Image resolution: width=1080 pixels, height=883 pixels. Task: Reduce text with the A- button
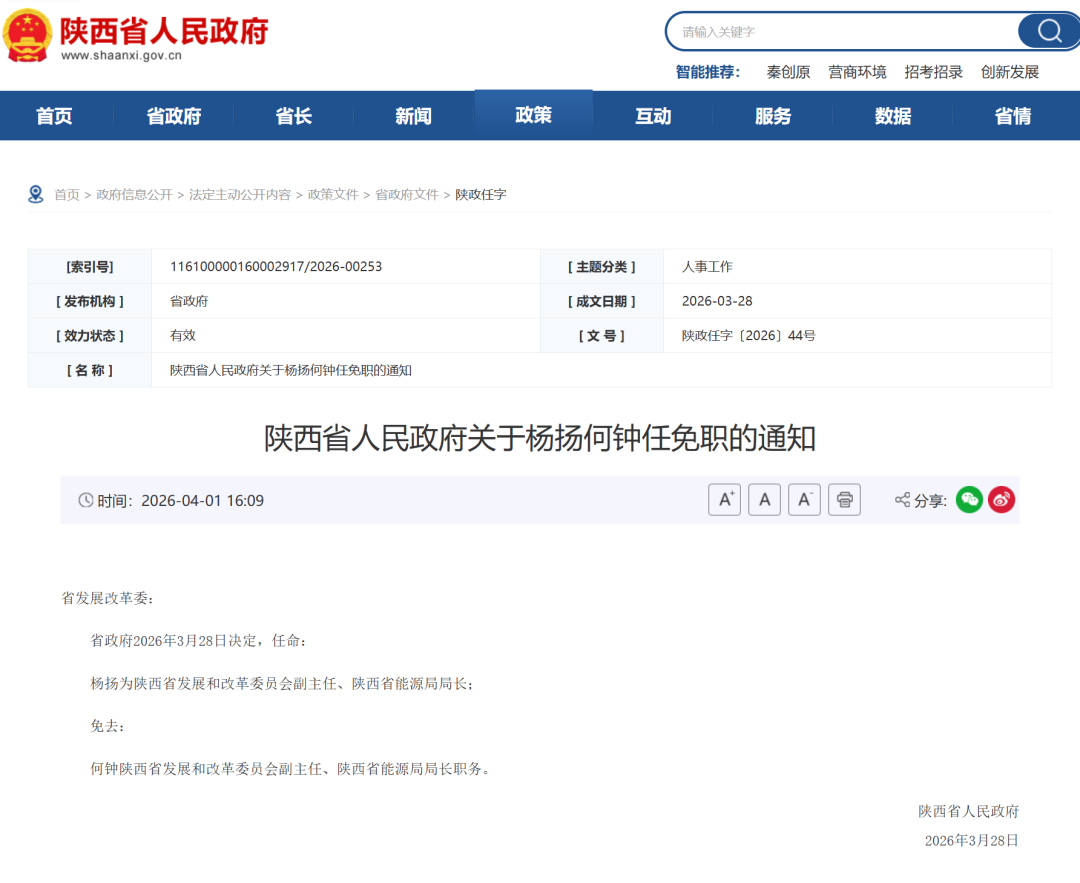804,499
